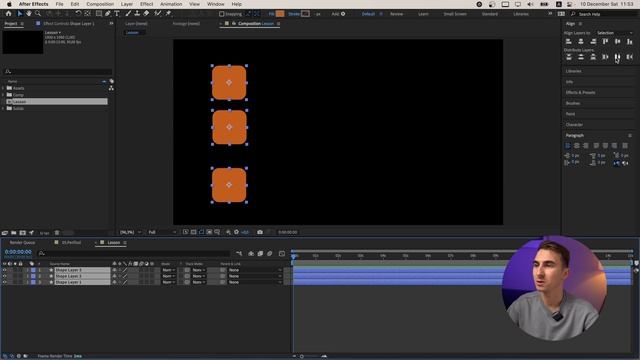This screenshot has height=360, width=640.
Task: Click the timeline zoom slider
Action: tap(302, 356)
